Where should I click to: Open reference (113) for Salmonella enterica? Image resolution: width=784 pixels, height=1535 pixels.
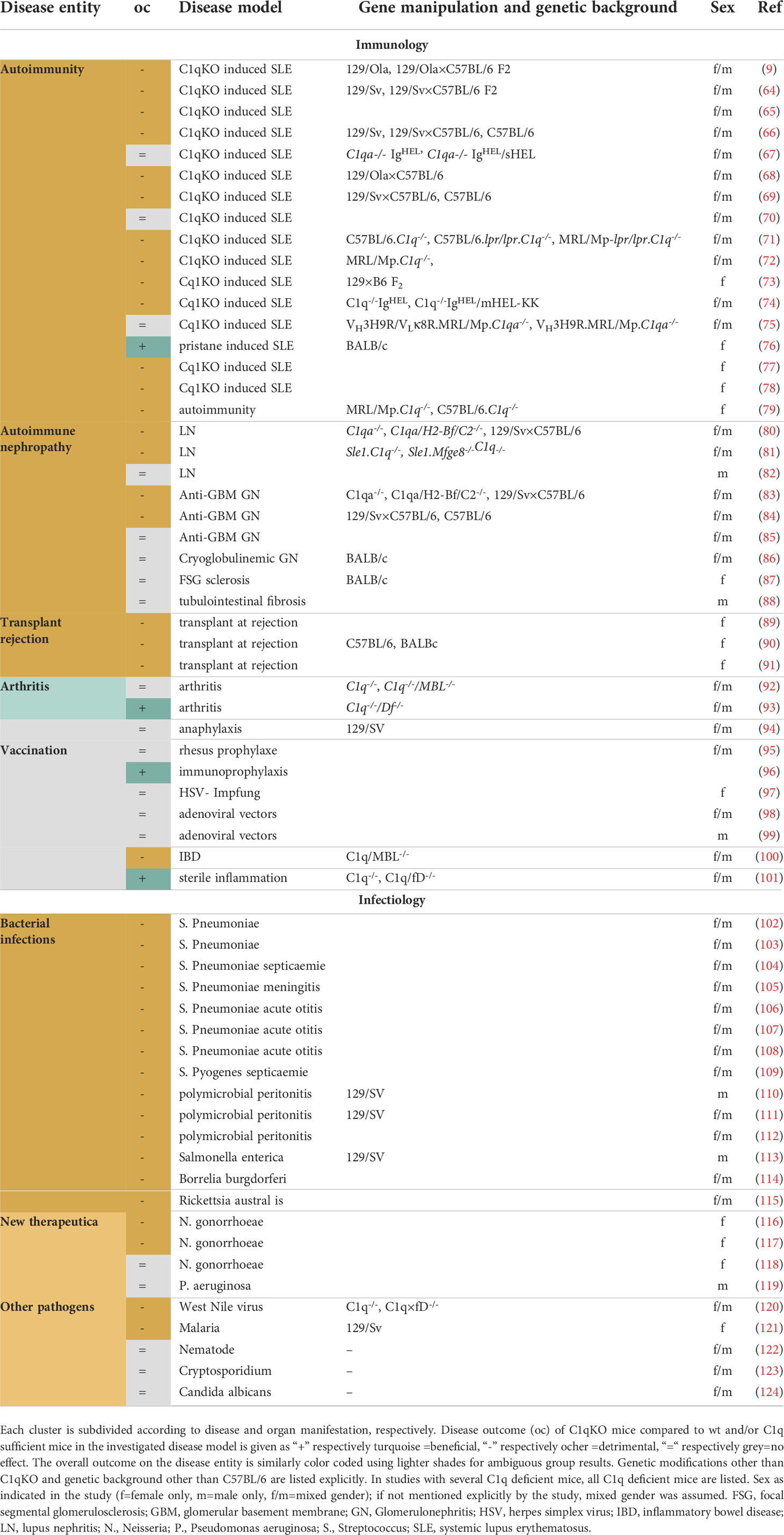tap(768, 1158)
